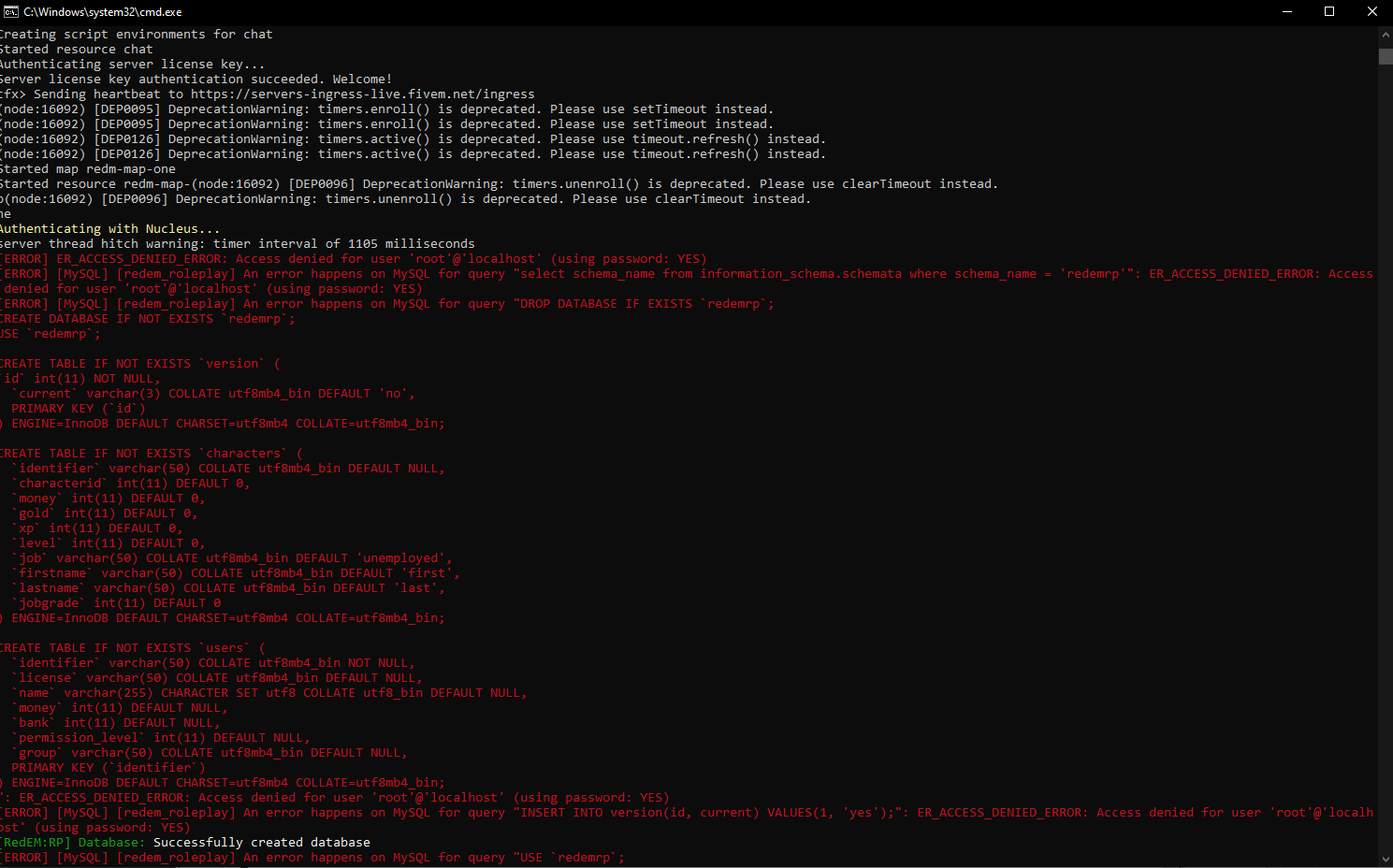This screenshot has height=868, width=1393.
Task: Maximize the cmd.exe window
Action: tap(1329, 12)
